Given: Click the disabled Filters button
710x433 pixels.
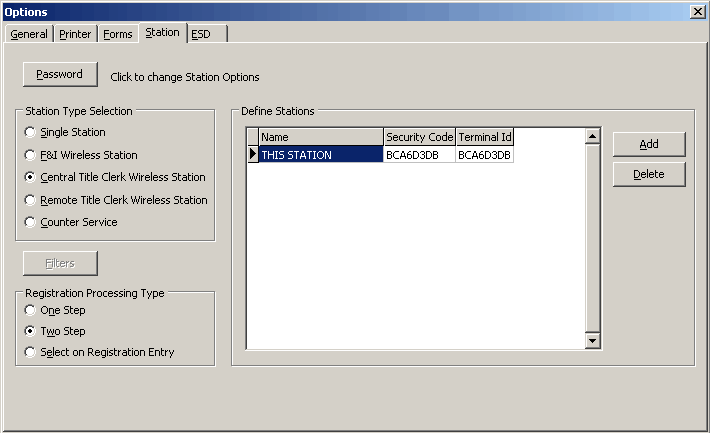Looking at the screenshot, I should pos(60,263).
